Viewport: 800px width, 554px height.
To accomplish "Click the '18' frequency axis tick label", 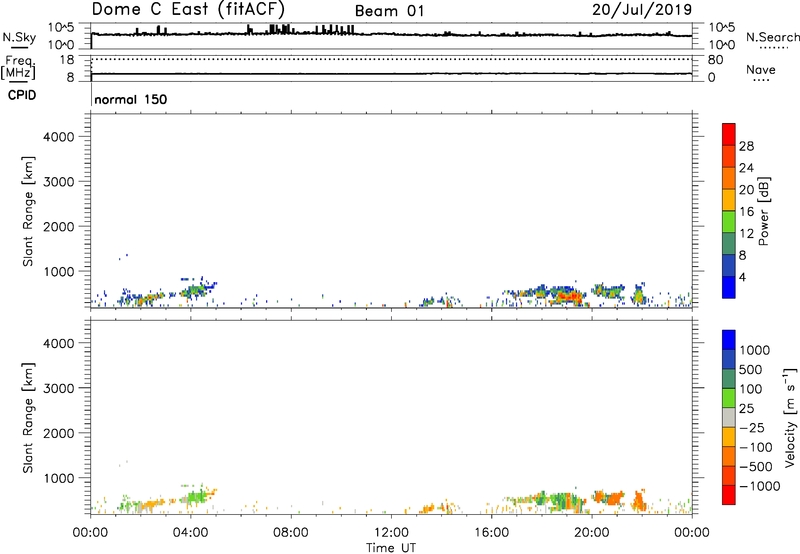I will (x=67, y=60).
